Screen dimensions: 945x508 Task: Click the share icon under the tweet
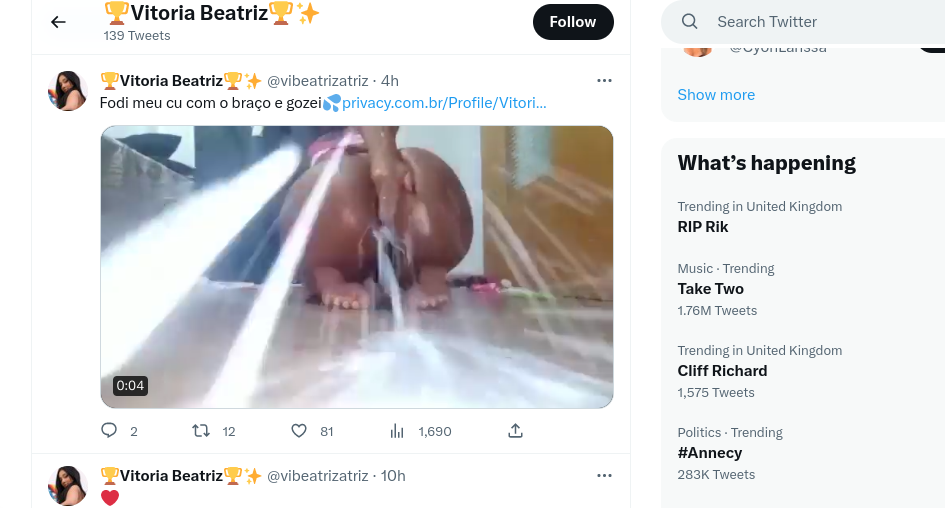pyautogui.click(x=515, y=431)
